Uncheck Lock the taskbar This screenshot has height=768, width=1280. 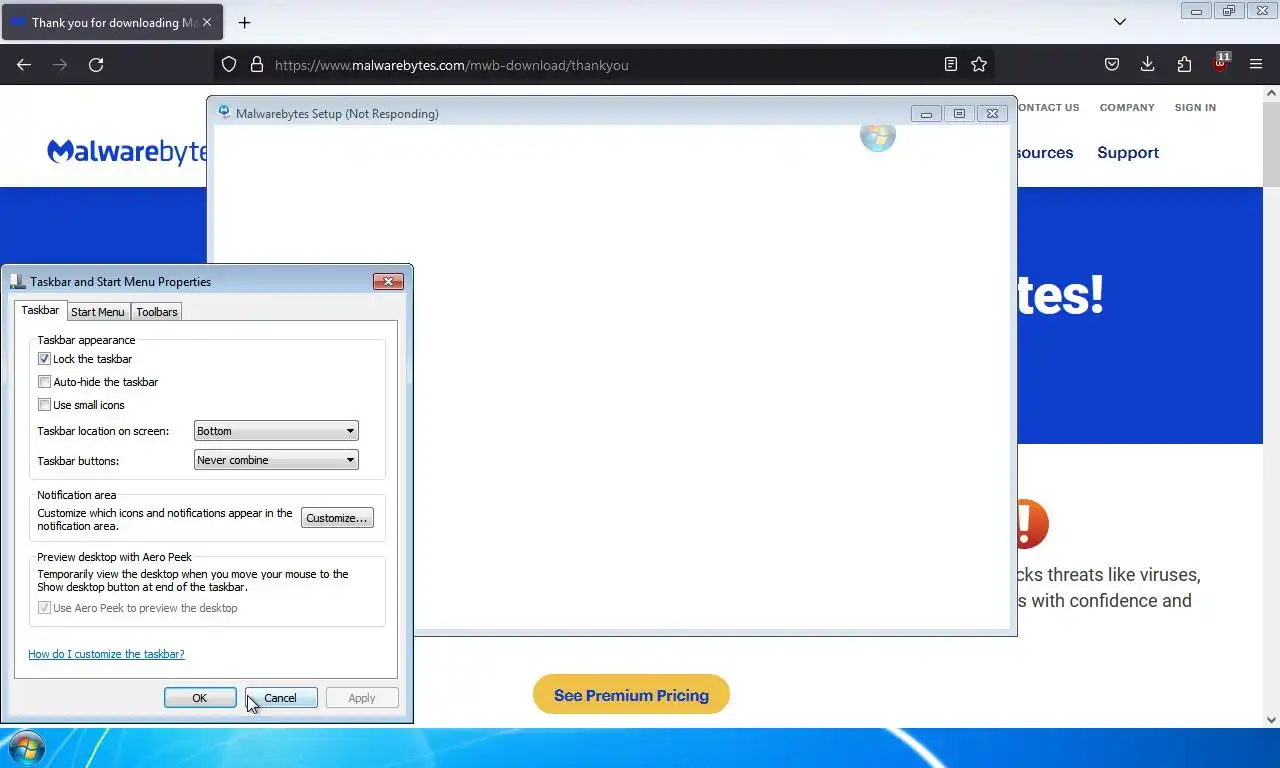tap(44, 359)
